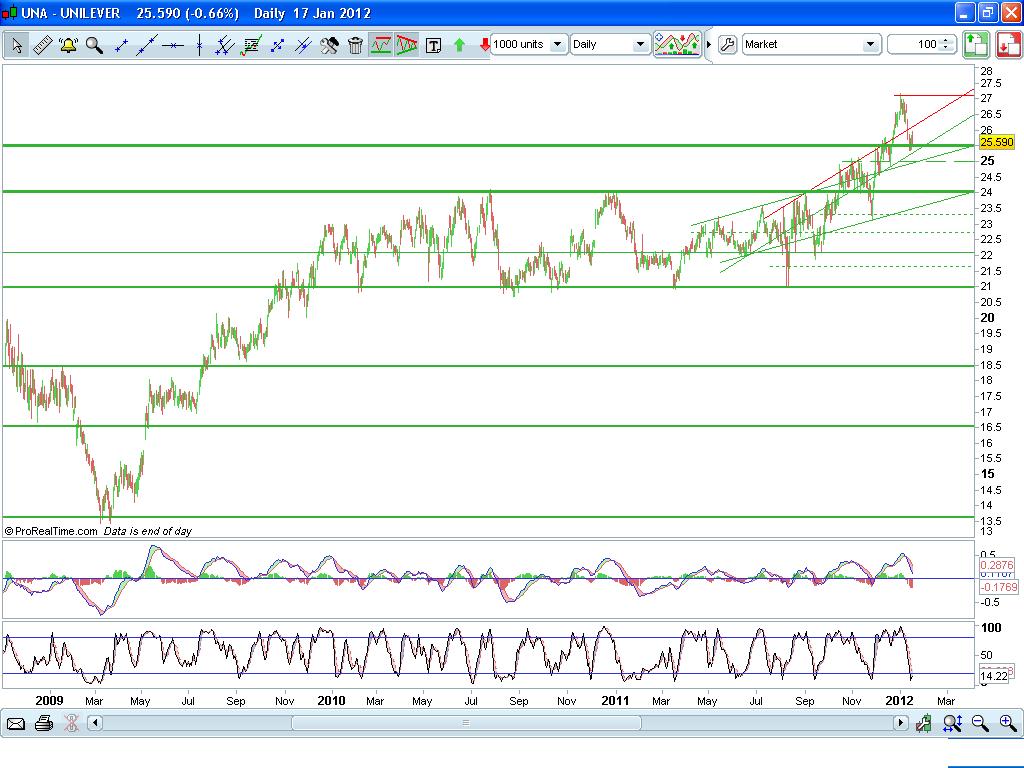Image resolution: width=1024 pixels, height=768 pixels.
Task: Pick the parallel line copy tool
Action: (303, 45)
